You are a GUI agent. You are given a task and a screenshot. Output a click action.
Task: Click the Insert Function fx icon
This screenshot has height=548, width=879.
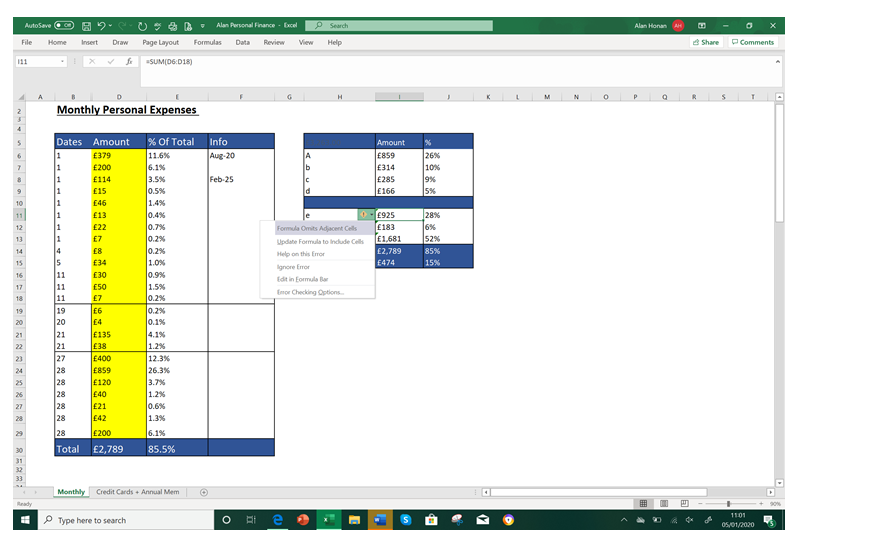129,62
